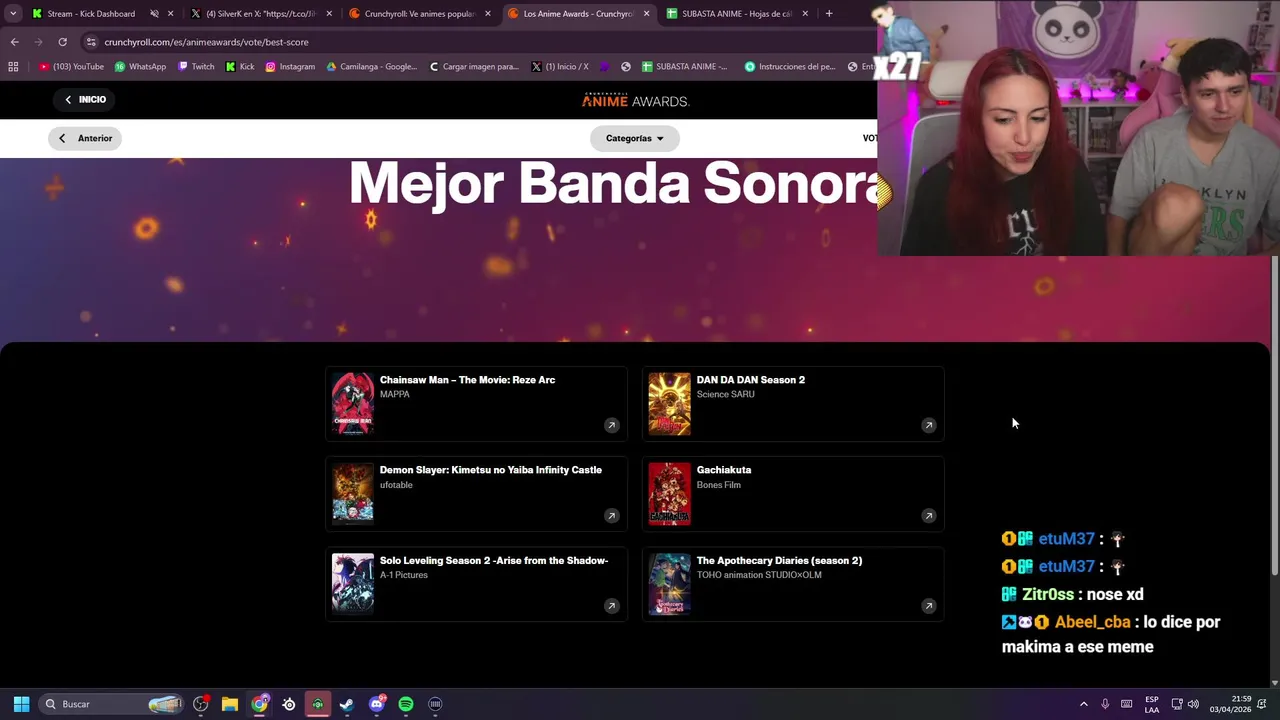1280x720 pixels.
Task: Select Gachiakuta poster thumbnail
Action: coord(669,494)
